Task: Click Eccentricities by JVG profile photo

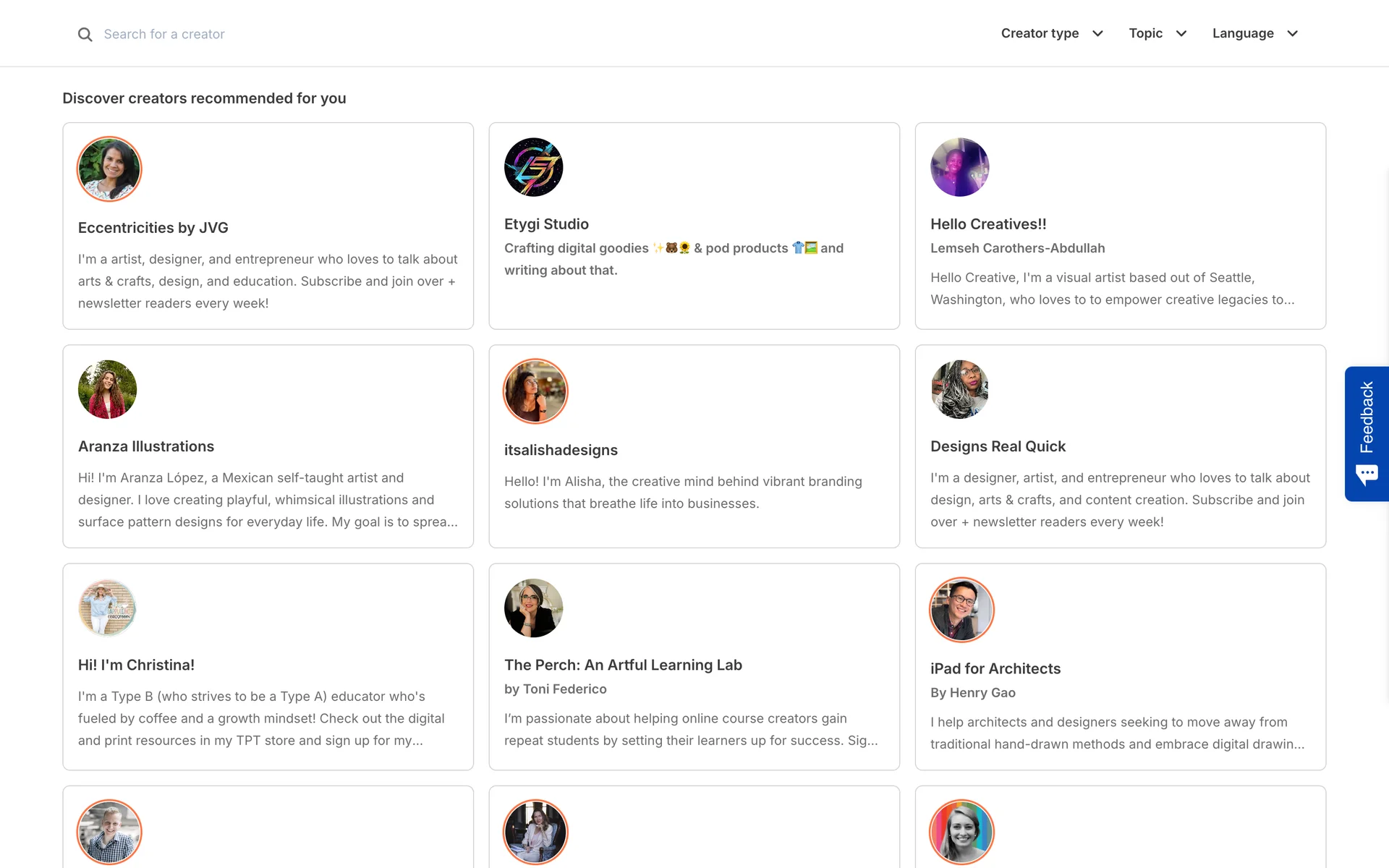Action: pos(109,169)
